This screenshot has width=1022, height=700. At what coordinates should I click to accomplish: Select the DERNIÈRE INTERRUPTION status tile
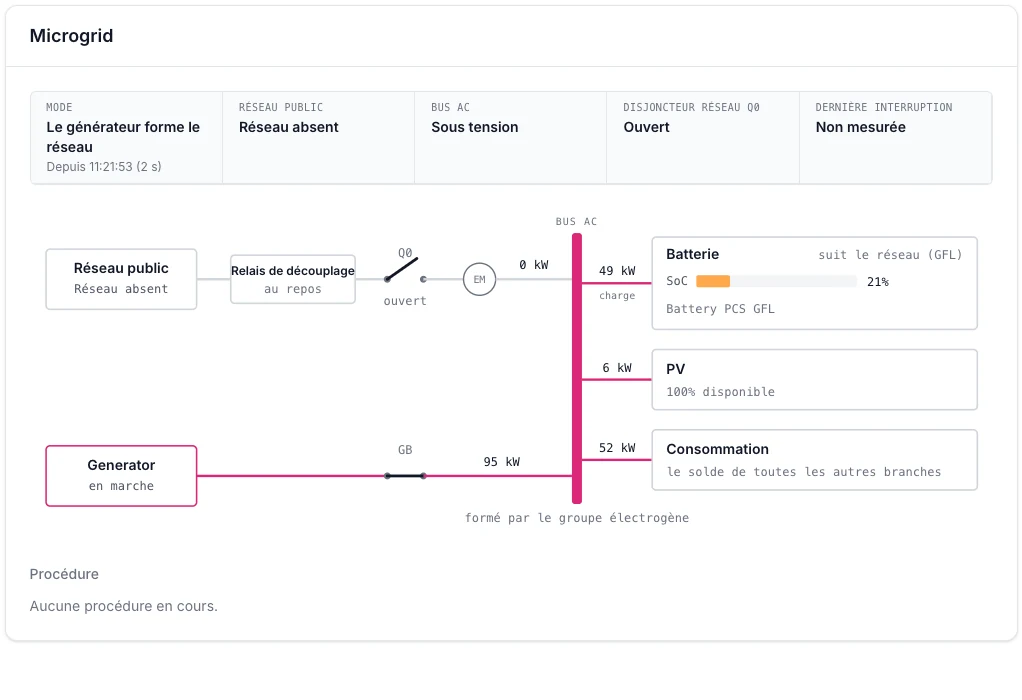coord(896,138)
